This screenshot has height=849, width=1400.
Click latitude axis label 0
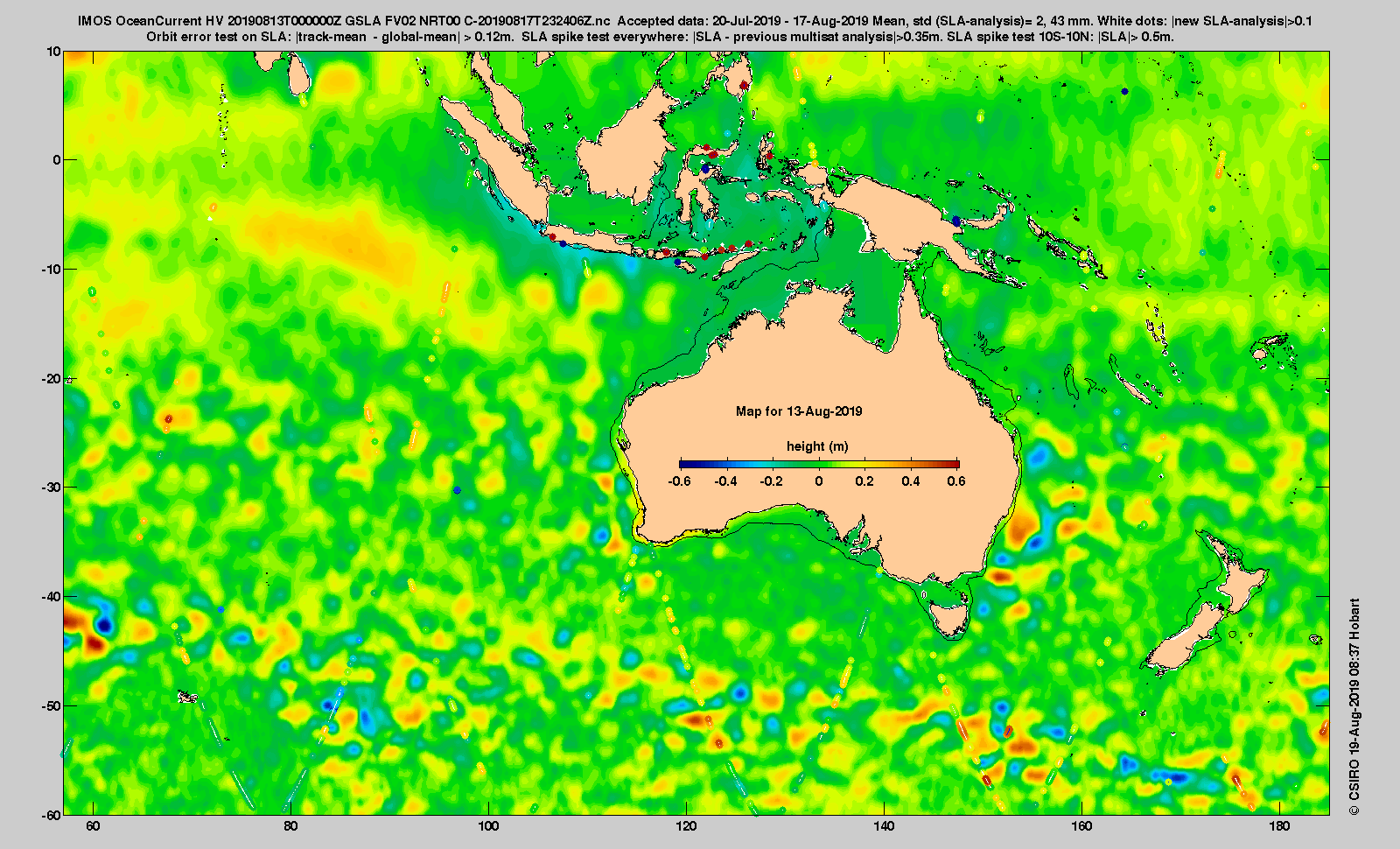[x=57, y=159]
